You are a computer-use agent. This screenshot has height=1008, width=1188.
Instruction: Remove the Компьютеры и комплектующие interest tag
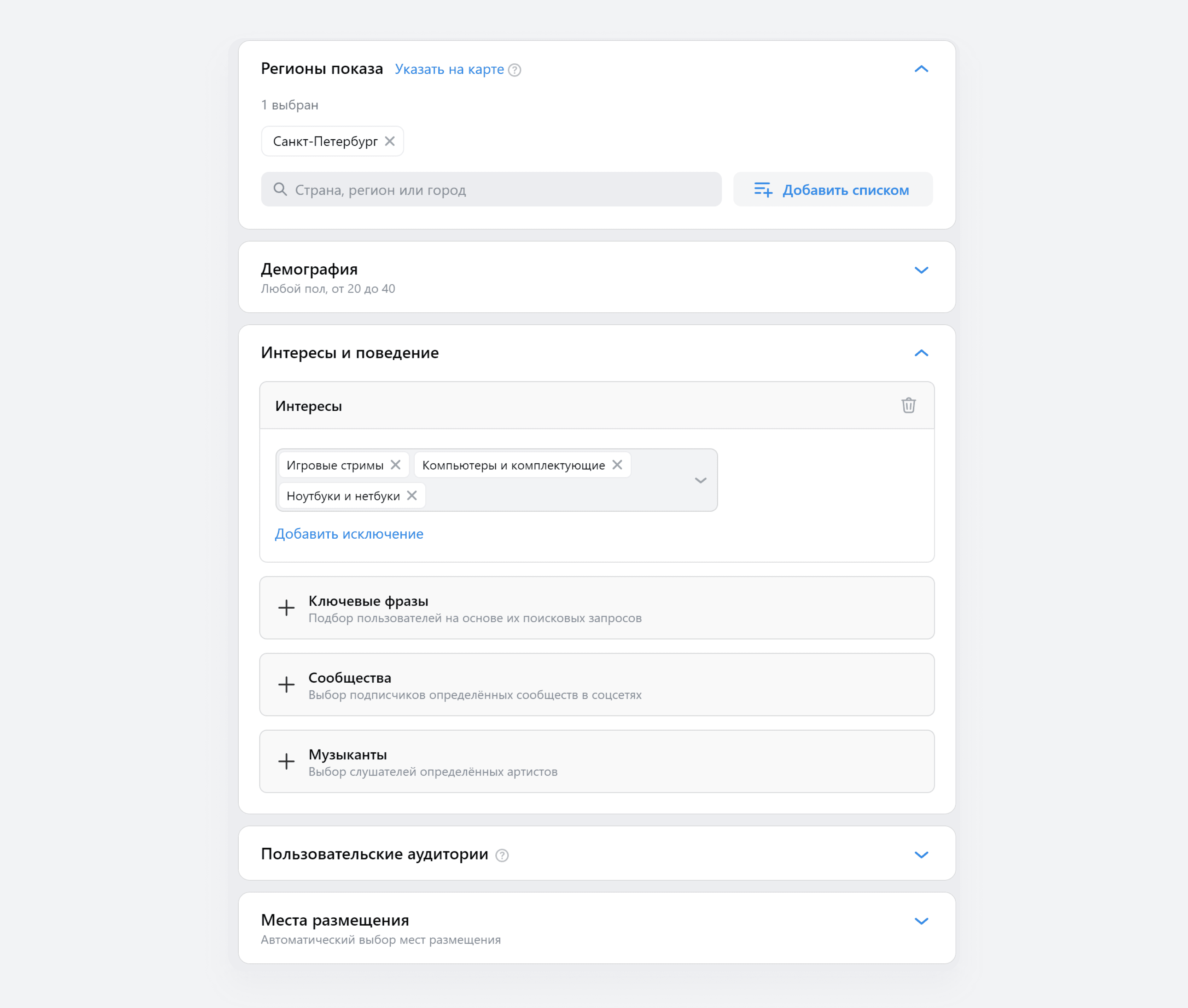(617, 465)
